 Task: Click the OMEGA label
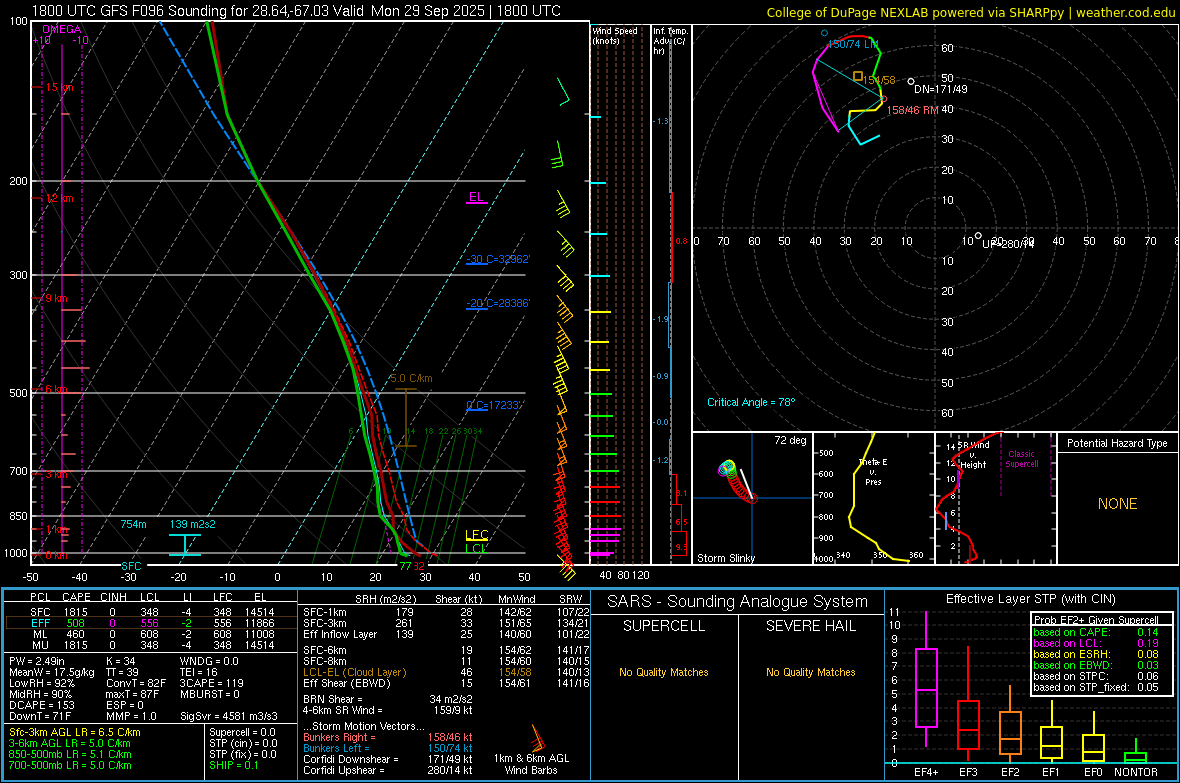click(x=61, y=29)
